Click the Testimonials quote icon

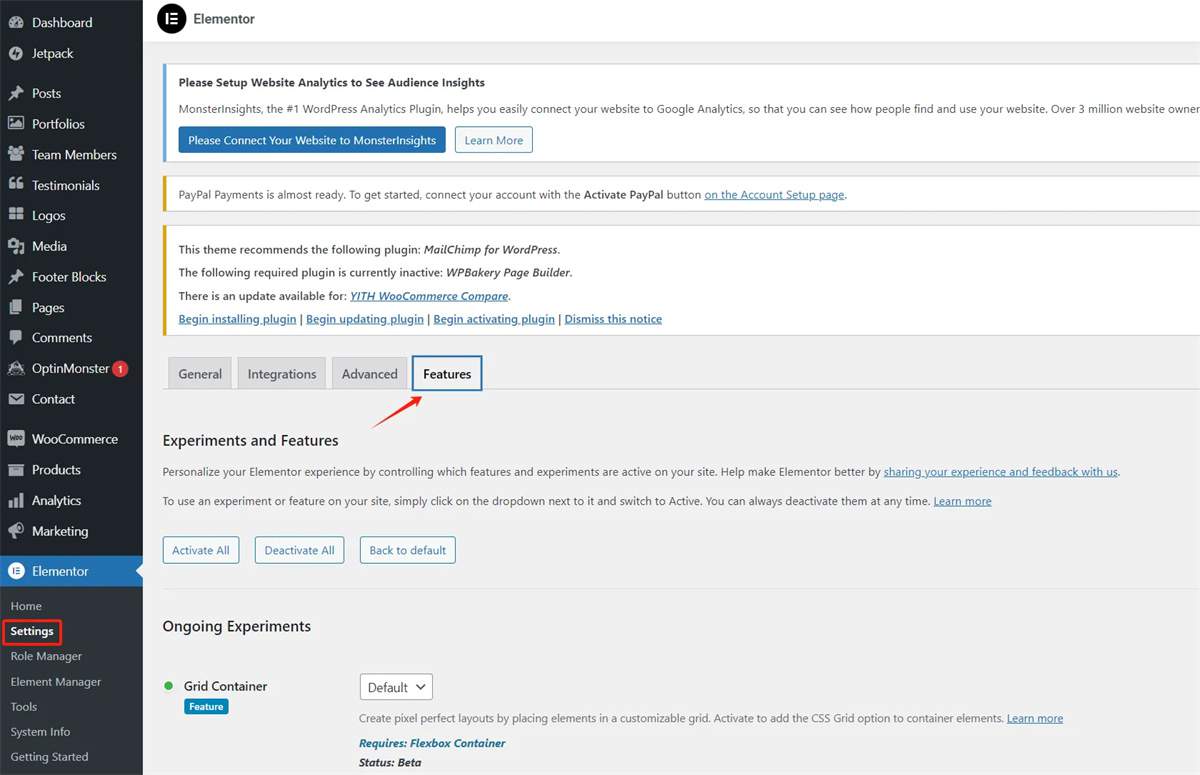coord(16,185)
